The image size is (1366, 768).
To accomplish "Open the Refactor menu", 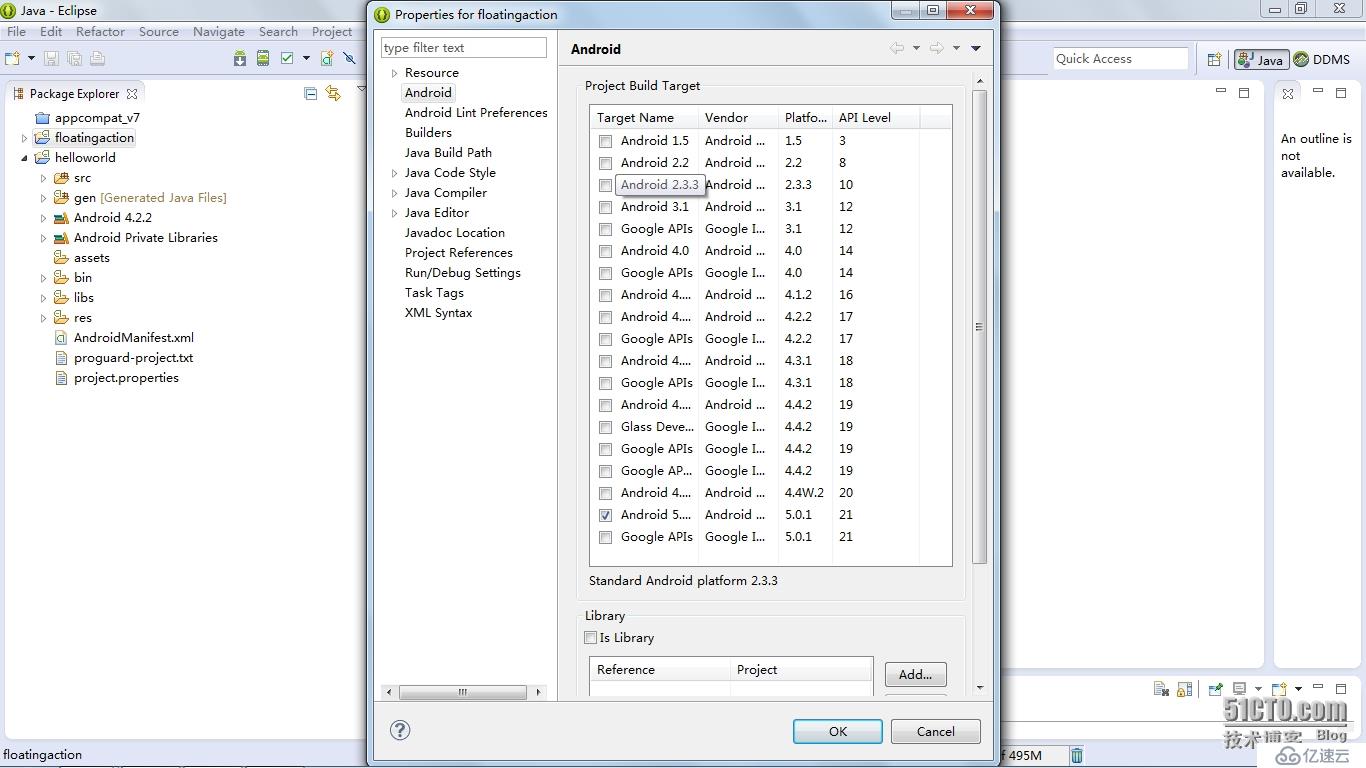I will (100, 31).
